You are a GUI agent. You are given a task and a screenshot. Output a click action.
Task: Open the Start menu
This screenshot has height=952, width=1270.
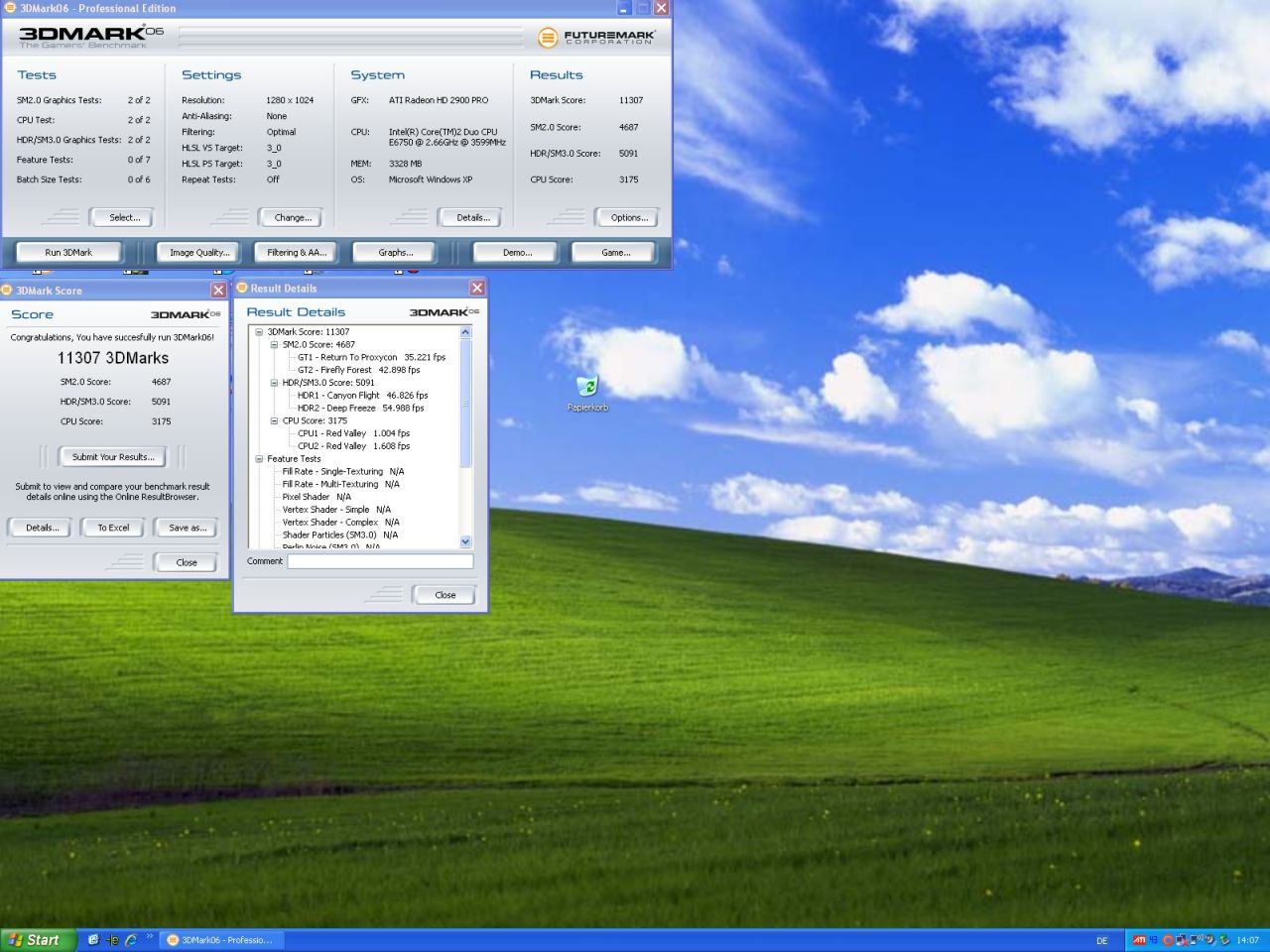(x=38, y=940)
